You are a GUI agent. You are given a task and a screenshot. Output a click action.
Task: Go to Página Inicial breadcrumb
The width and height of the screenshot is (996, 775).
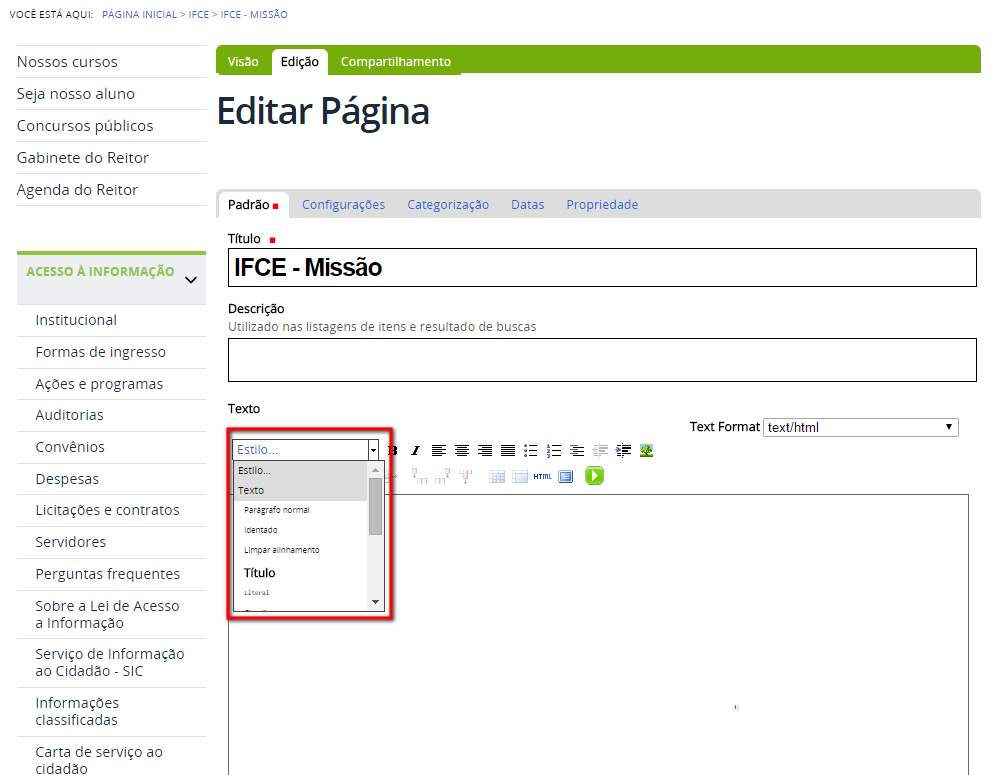(139, 15)
